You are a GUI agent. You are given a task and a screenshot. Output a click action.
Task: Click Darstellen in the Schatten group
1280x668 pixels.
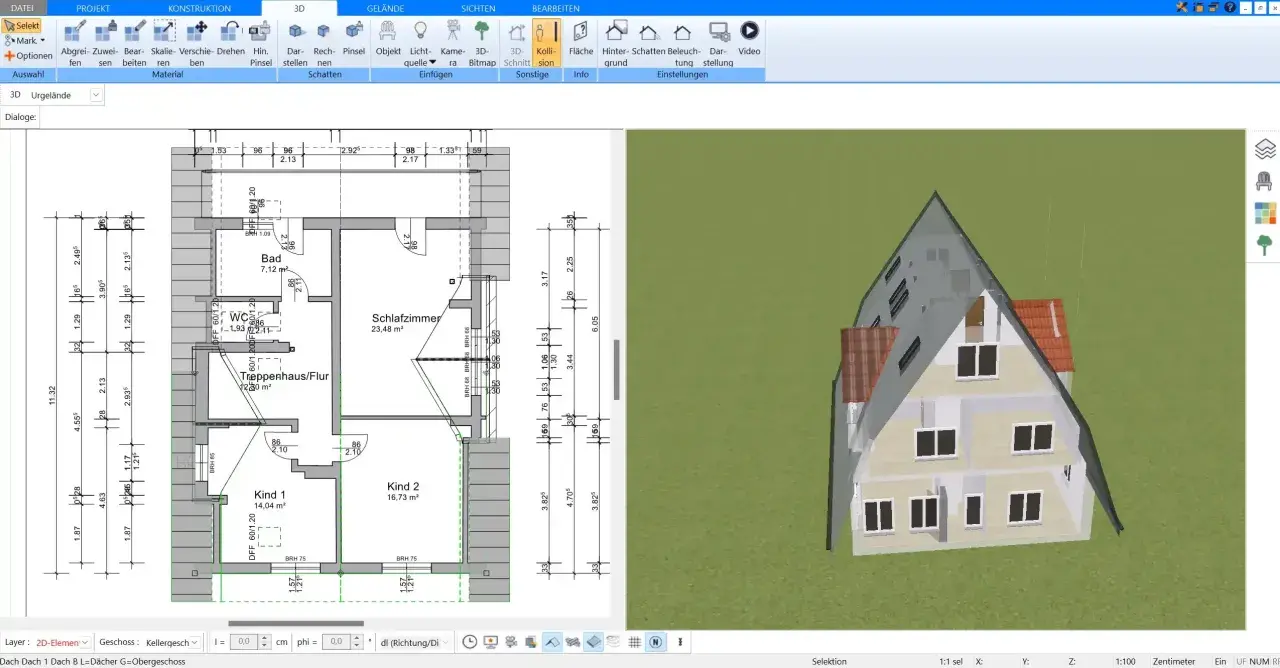pyautogui.click(x=296, y=42)
